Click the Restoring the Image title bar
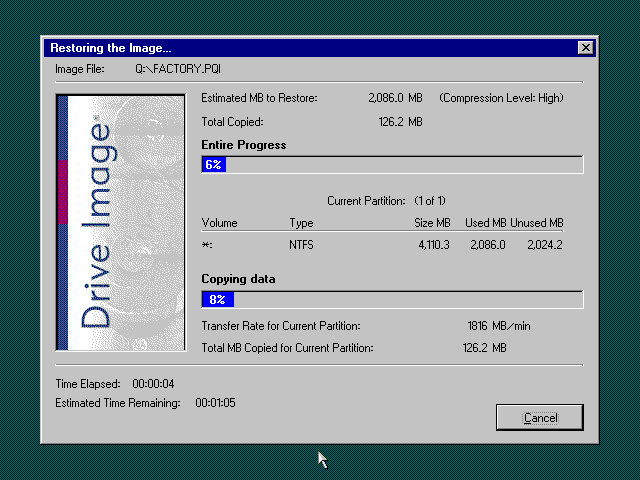640x480 pixels. [x=300, y=48]
